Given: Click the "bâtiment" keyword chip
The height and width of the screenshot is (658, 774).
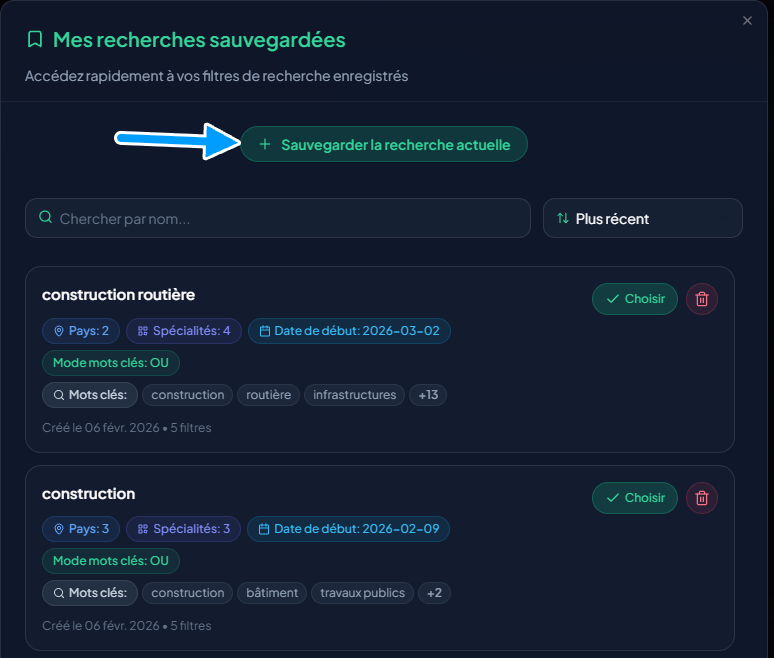Looking at the screenshot, I should 272,593.
